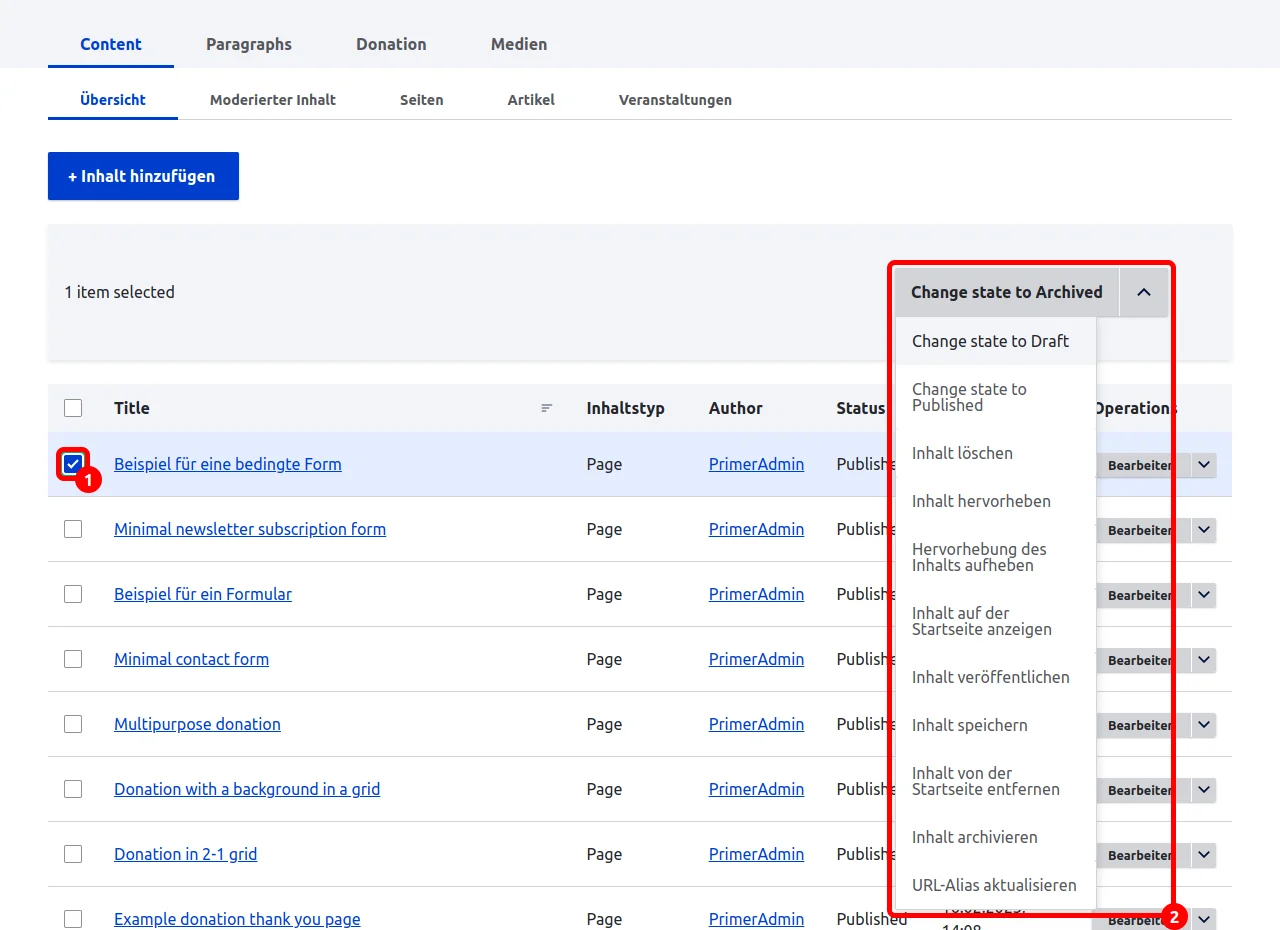Viewport: 1280px width, 930px height.
Task: Expand operations dropdown for Example donation thank you page
Action: click(1204, 919)
